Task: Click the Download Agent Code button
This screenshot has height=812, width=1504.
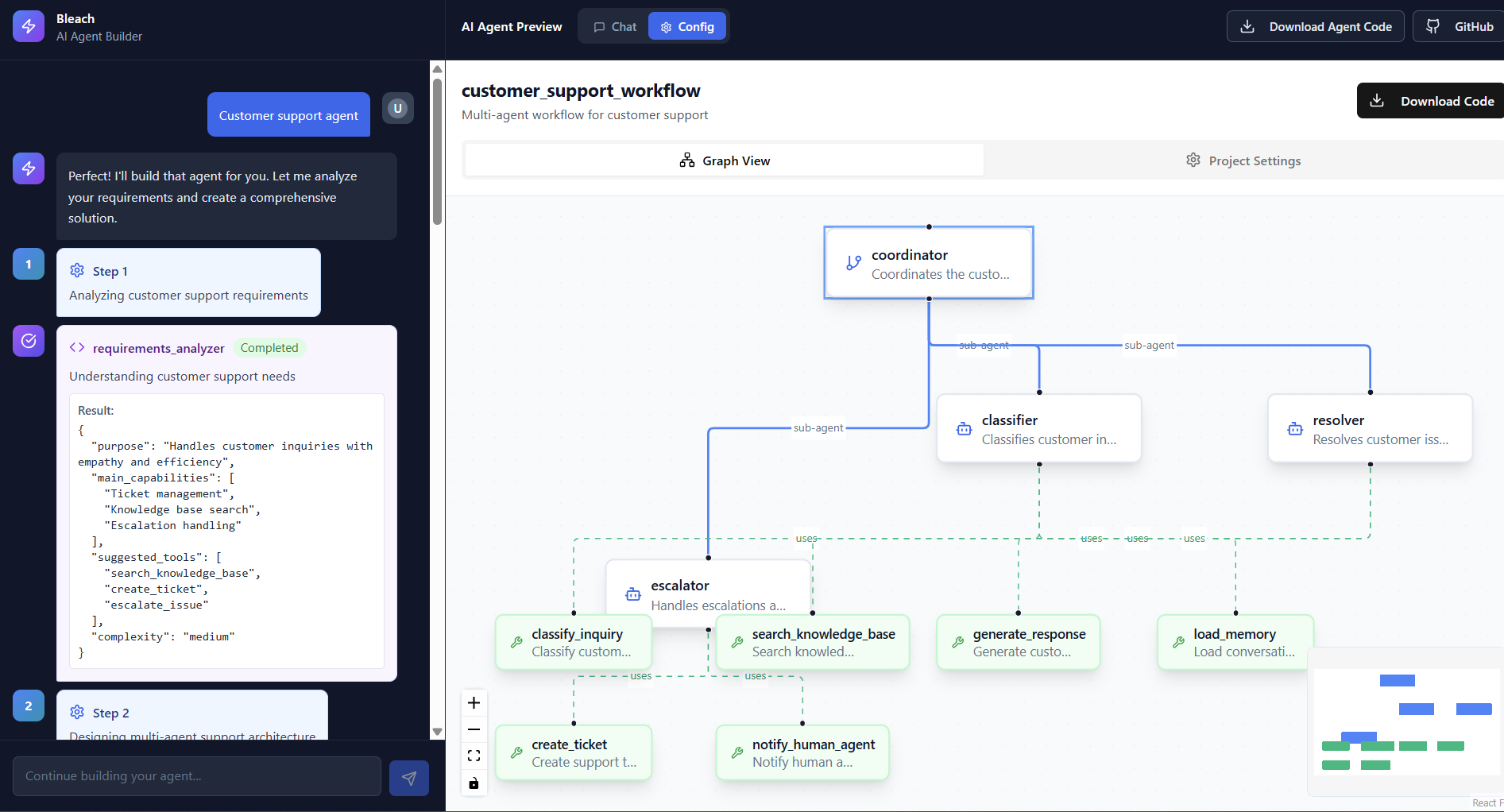Action: click(x=1316, y=26)
